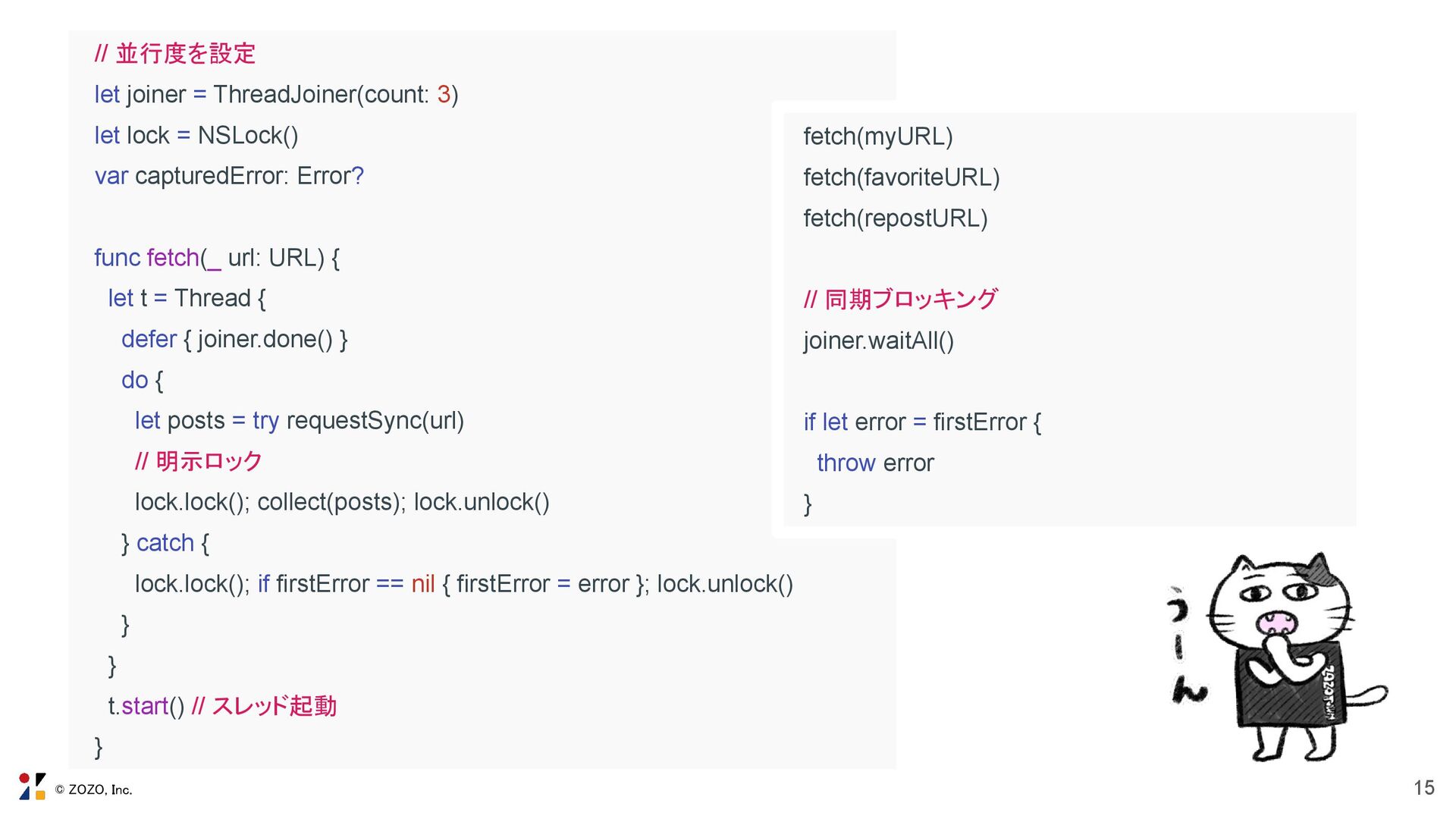
Task: Click the try requestSync(url) line
Action: tap(300, 421)
